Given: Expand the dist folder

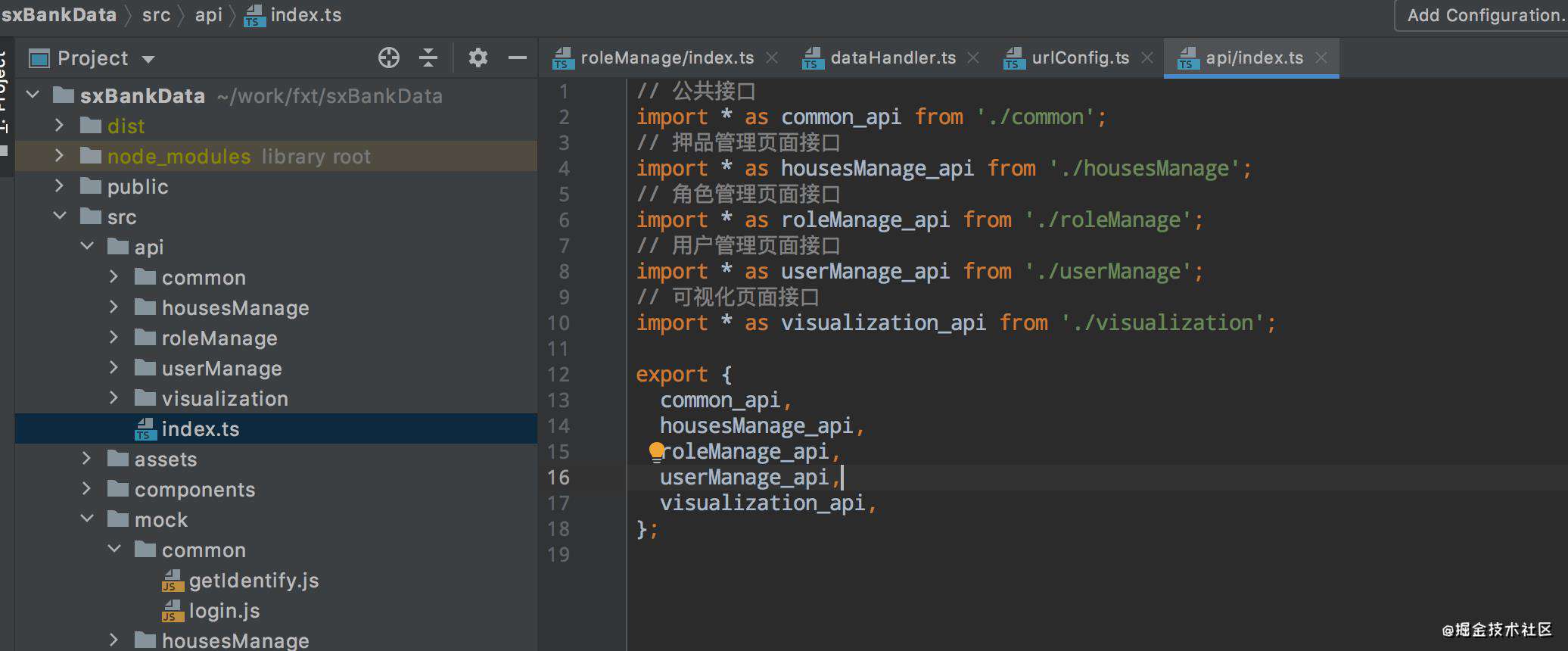Looking at the screenshot, I should (59, 126).
